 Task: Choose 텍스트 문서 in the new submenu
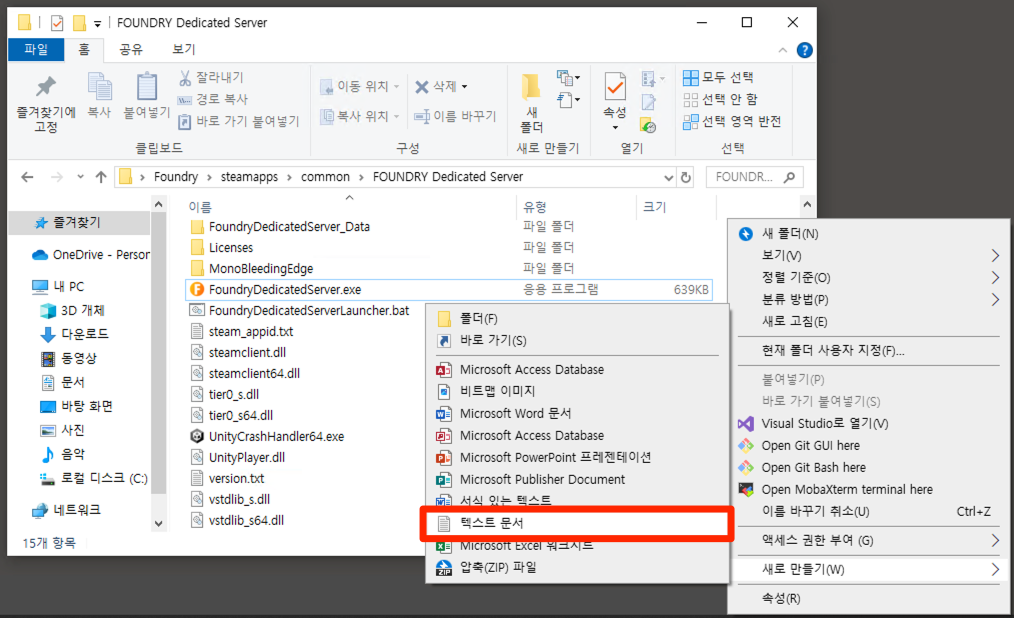pos(577,523)
